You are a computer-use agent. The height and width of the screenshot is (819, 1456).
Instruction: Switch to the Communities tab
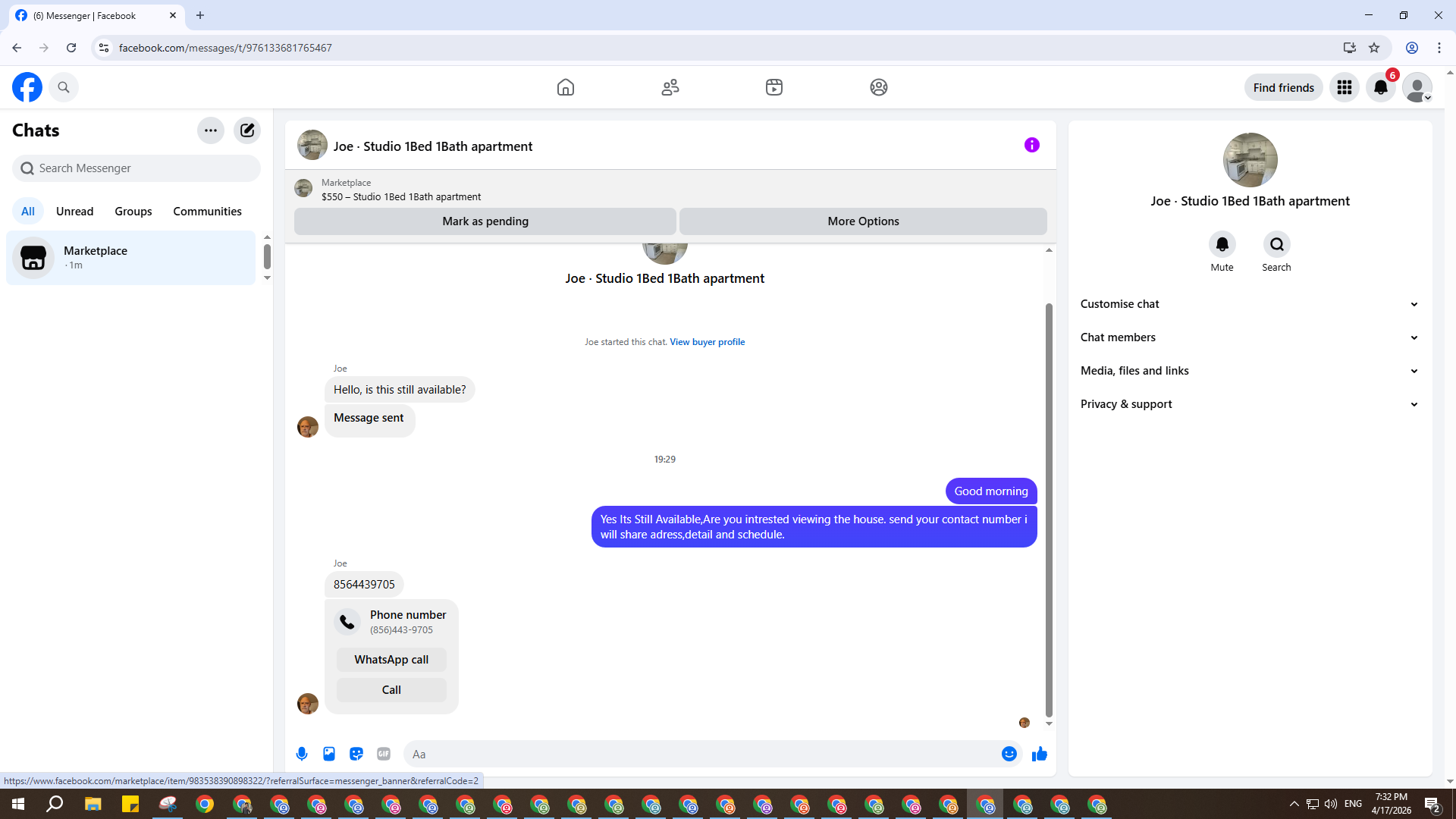pyautogui.click(x=207, y=212)
